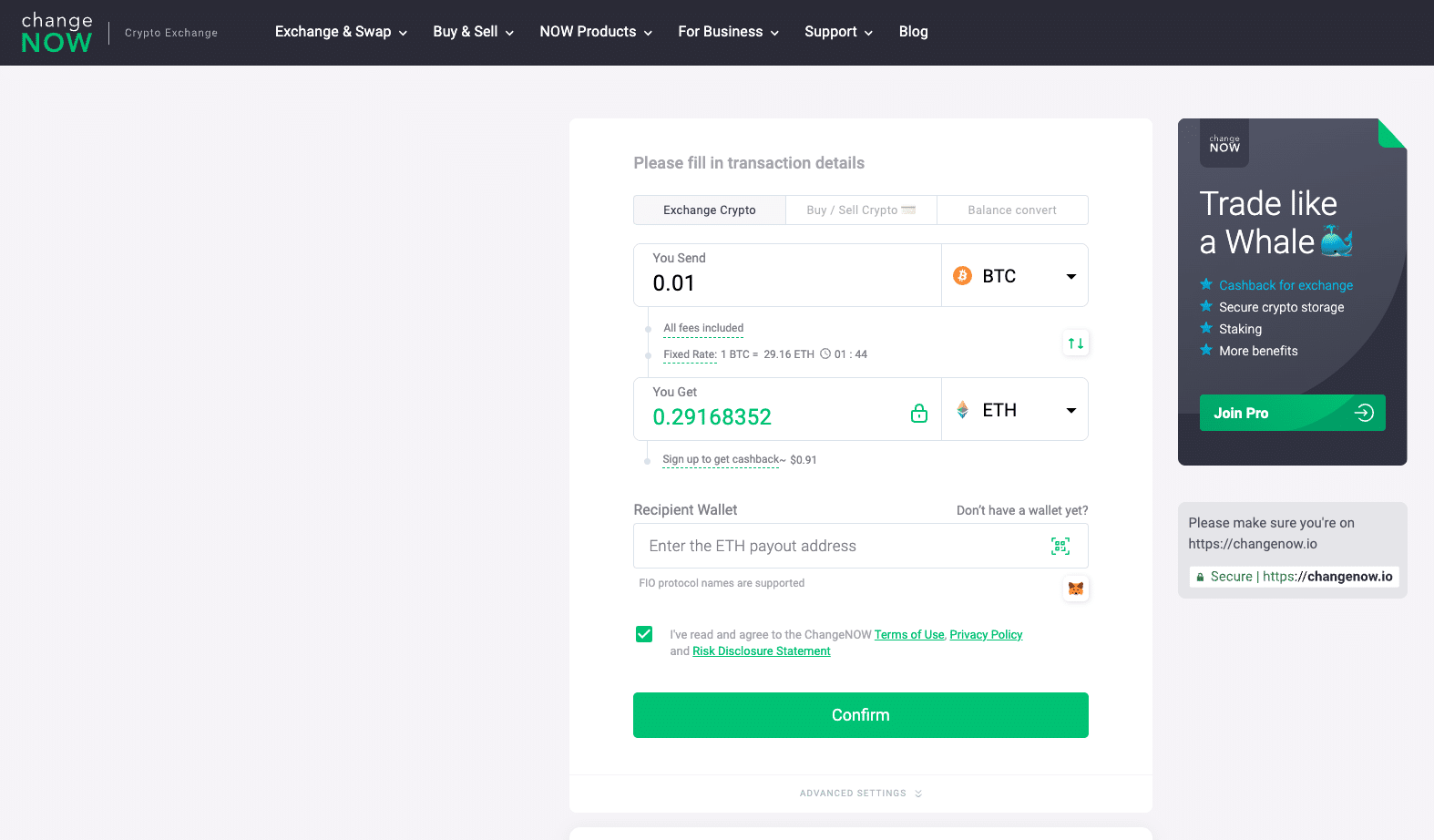1434x840 pixels.
Task: Open the Risk Disclosure Statement link
Action: (762, 651)
